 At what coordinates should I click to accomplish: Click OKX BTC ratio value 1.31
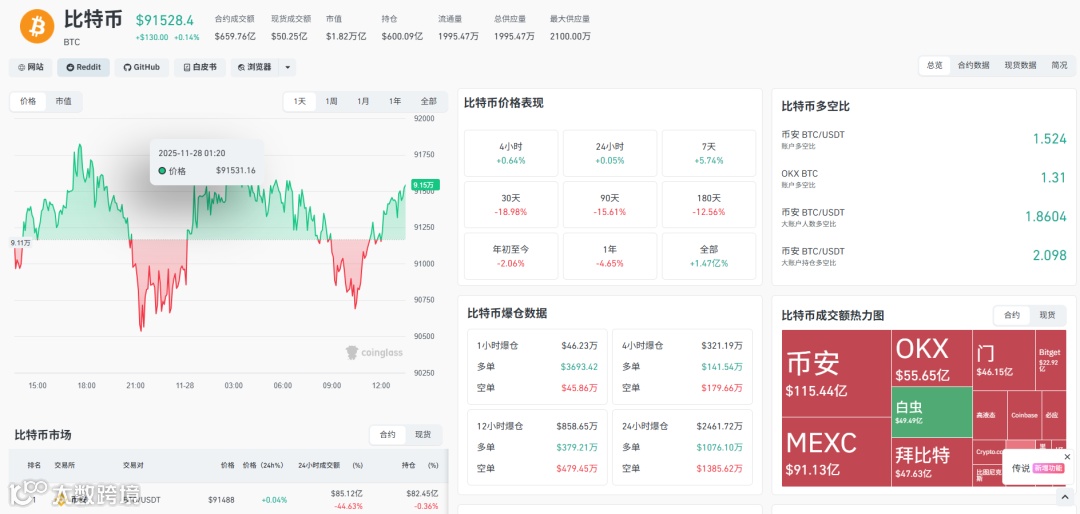click(1054, 178)
